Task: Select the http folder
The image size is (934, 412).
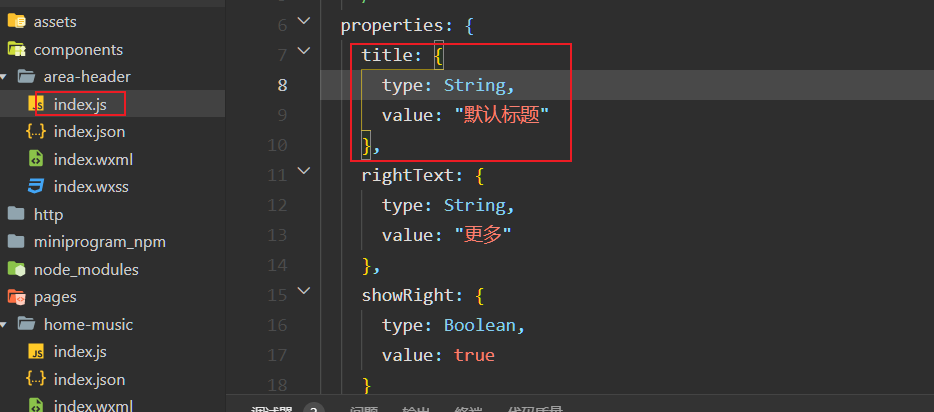Action: (48, 214)
